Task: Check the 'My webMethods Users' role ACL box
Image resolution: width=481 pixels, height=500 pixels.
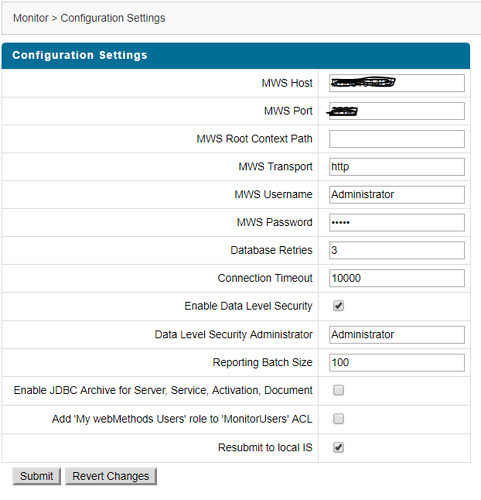Action: click(338, 419)
